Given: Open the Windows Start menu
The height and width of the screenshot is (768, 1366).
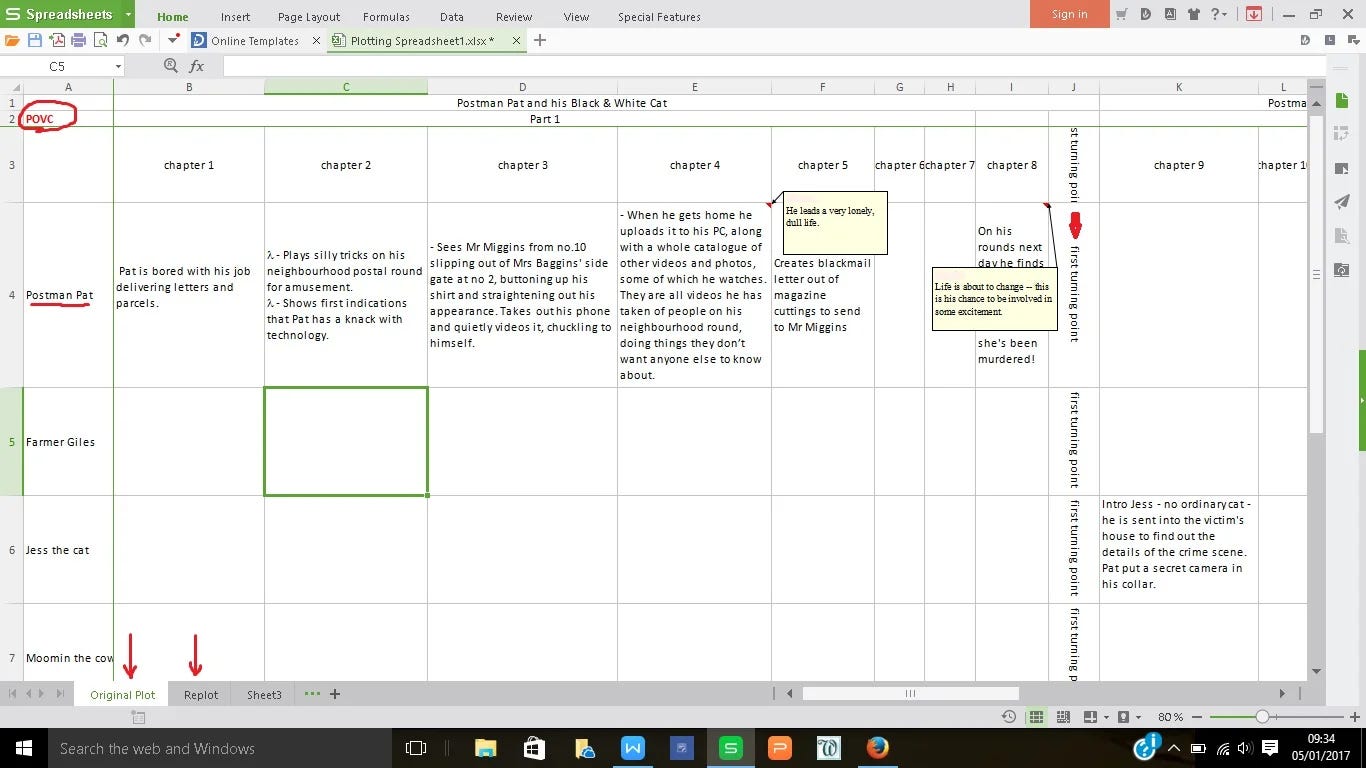Looking at the screenshot, I should pyautogui.click(x=23, y=748).
